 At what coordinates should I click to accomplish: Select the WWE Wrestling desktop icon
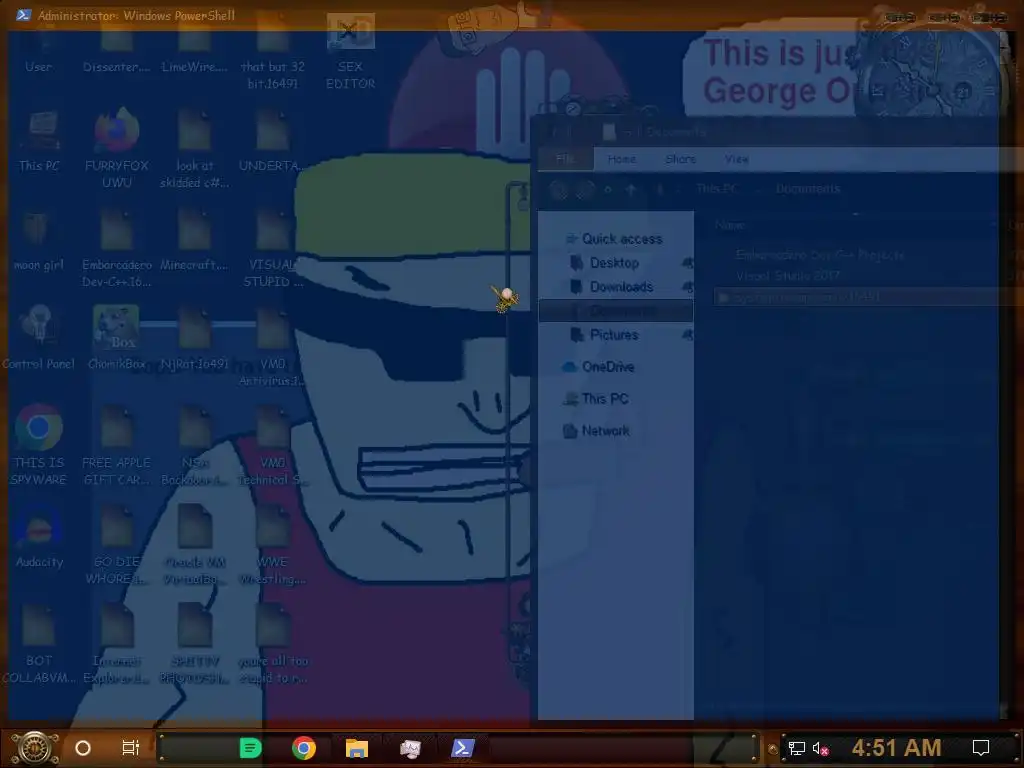(x=272, y=545)
